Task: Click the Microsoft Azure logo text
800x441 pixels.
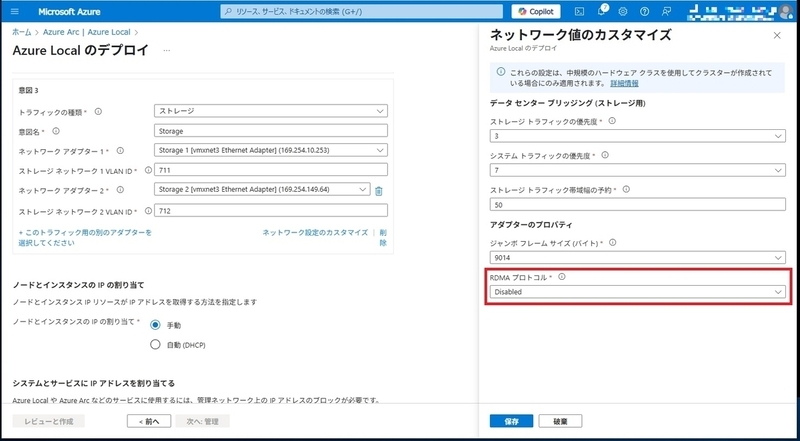Action: (69, 11)
